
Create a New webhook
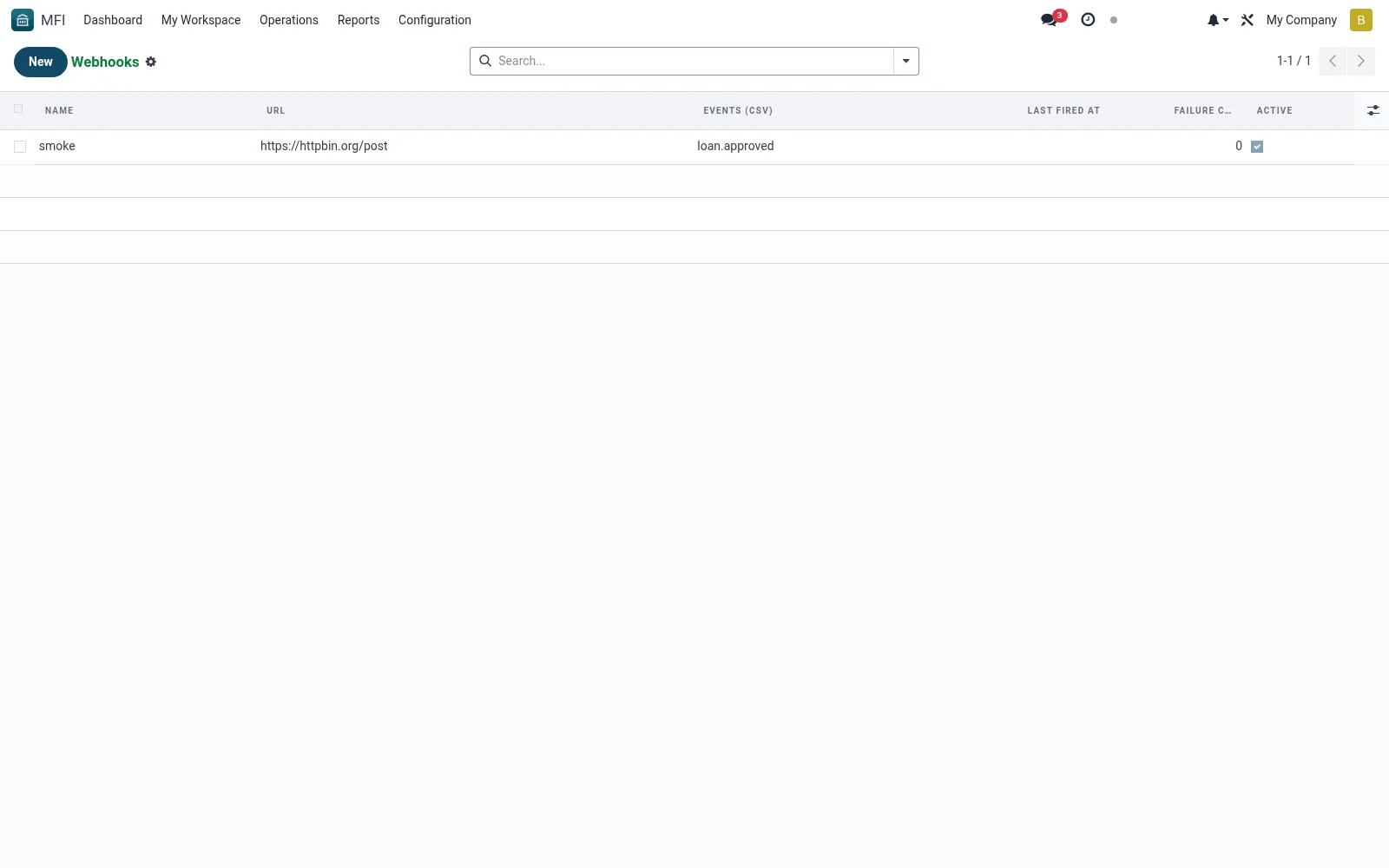(41, 62)
